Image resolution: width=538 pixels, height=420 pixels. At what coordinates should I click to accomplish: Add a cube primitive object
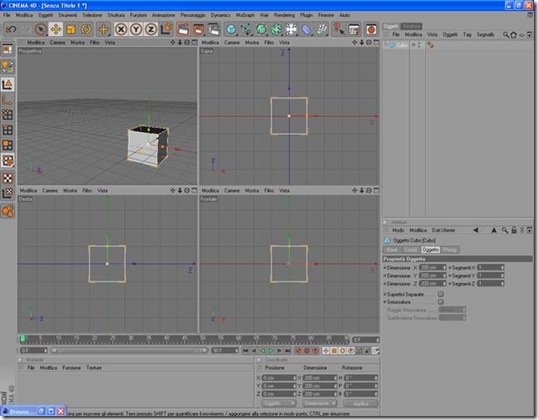231,29
